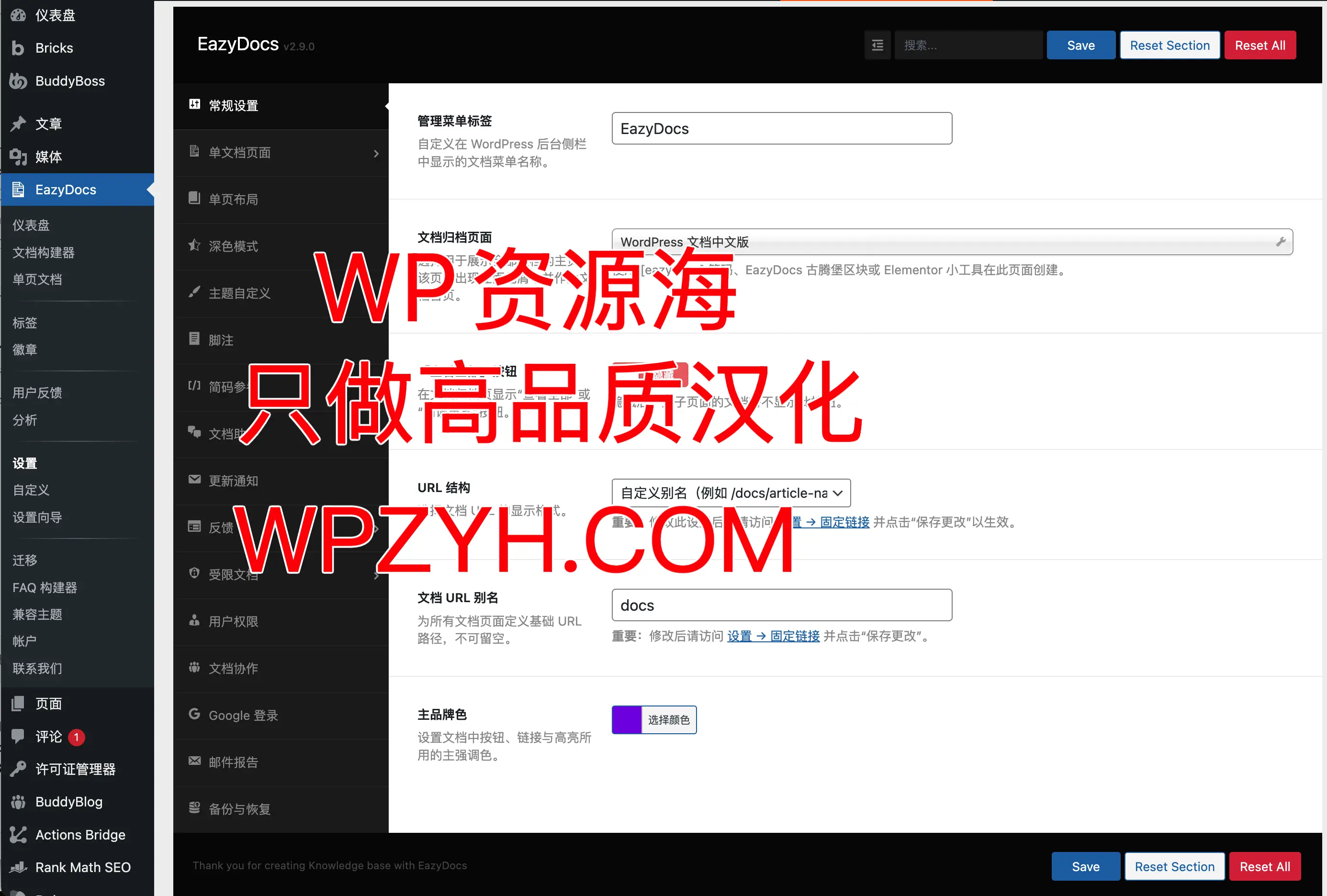
Task: Select 设置向导 in admin submenu
Action: pyautogui.click(x=37, y=517)
